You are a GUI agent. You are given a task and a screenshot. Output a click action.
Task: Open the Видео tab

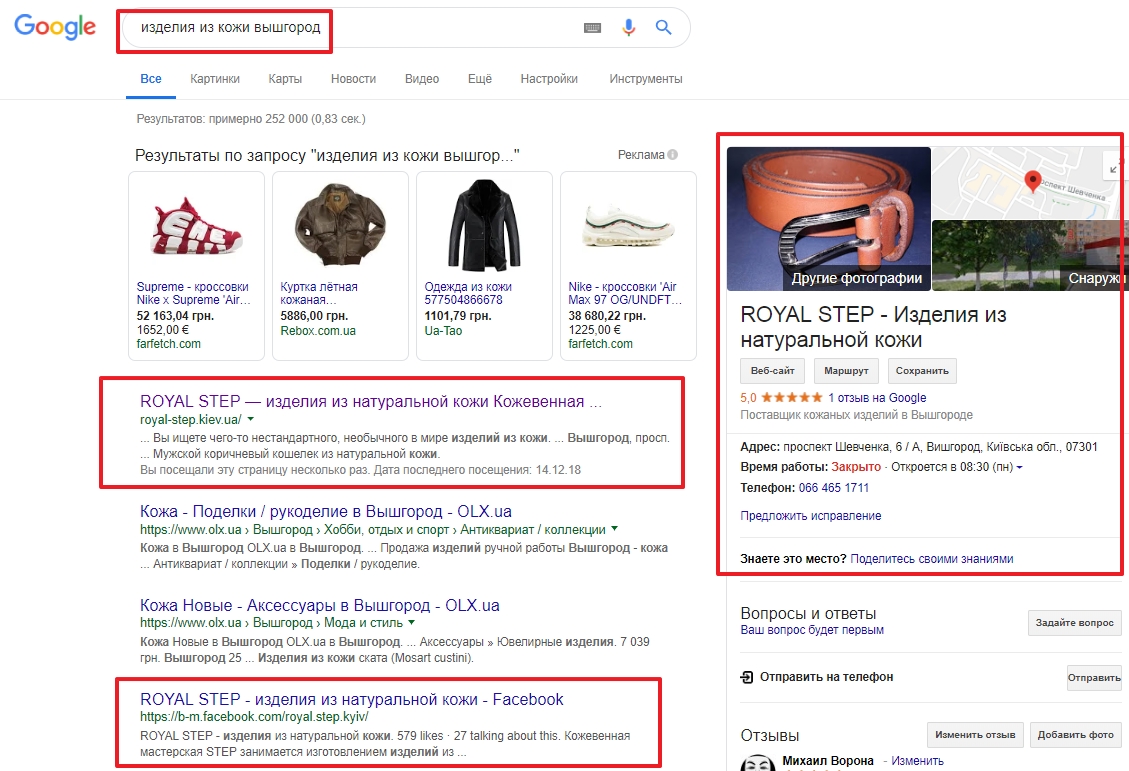[422, 79]
